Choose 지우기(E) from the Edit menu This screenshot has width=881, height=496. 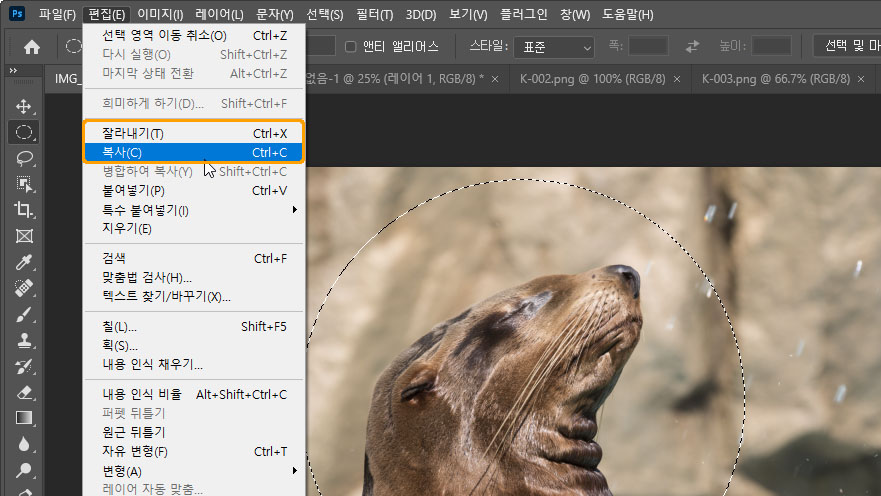194,229
